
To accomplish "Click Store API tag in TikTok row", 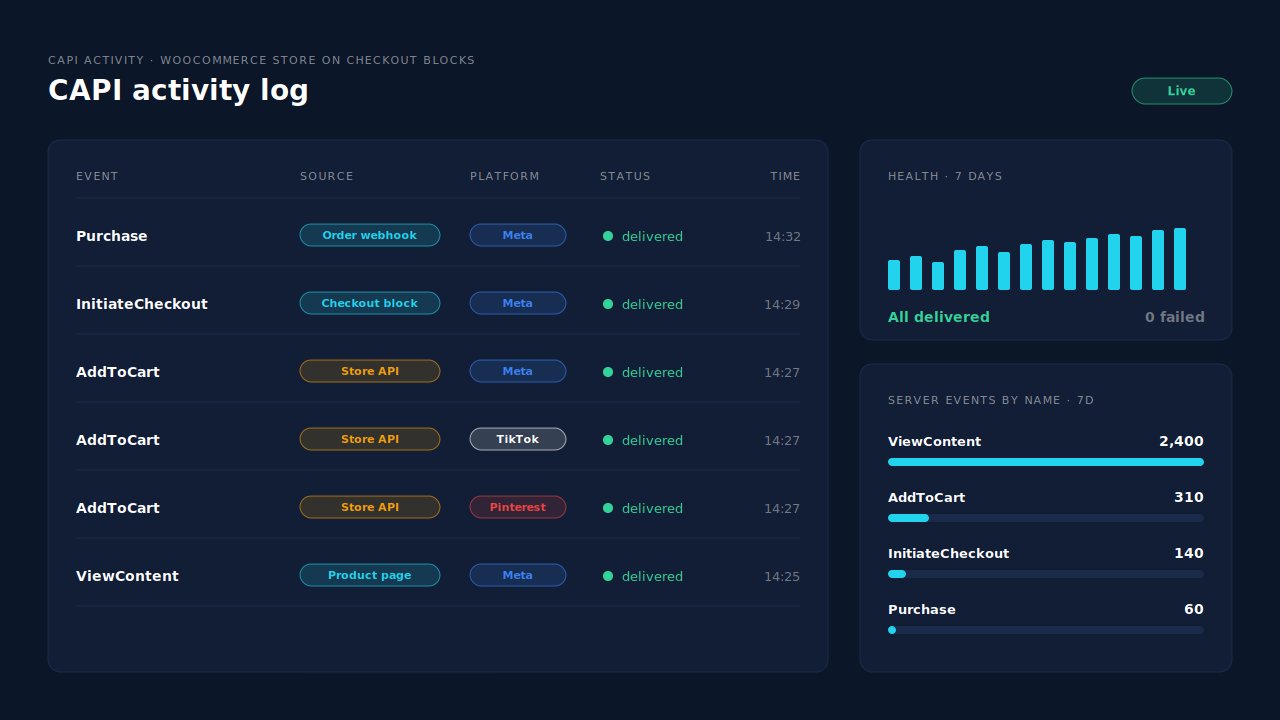I will pyautogui.click(x=370, y=439).
